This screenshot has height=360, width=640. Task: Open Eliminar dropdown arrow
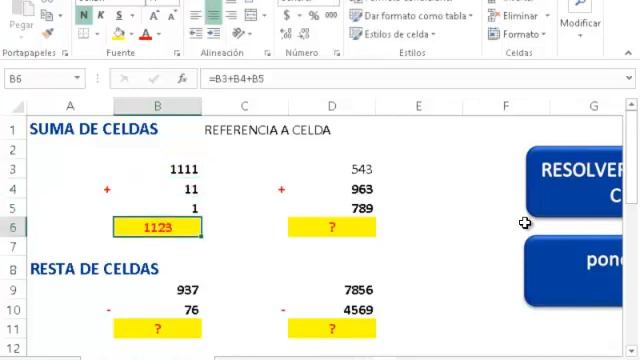[547, 16]
